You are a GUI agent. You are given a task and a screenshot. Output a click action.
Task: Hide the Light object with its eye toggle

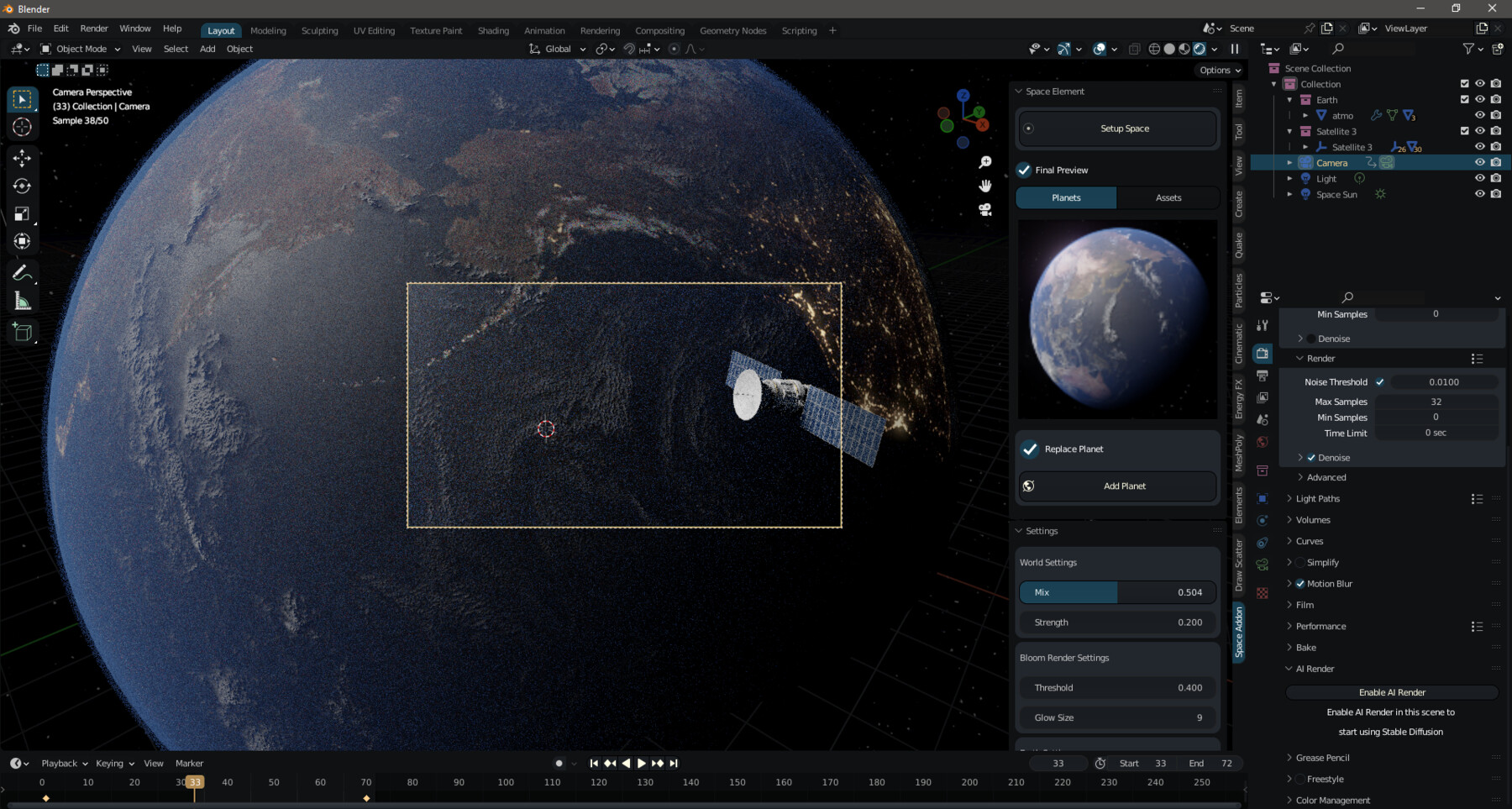1480,178
